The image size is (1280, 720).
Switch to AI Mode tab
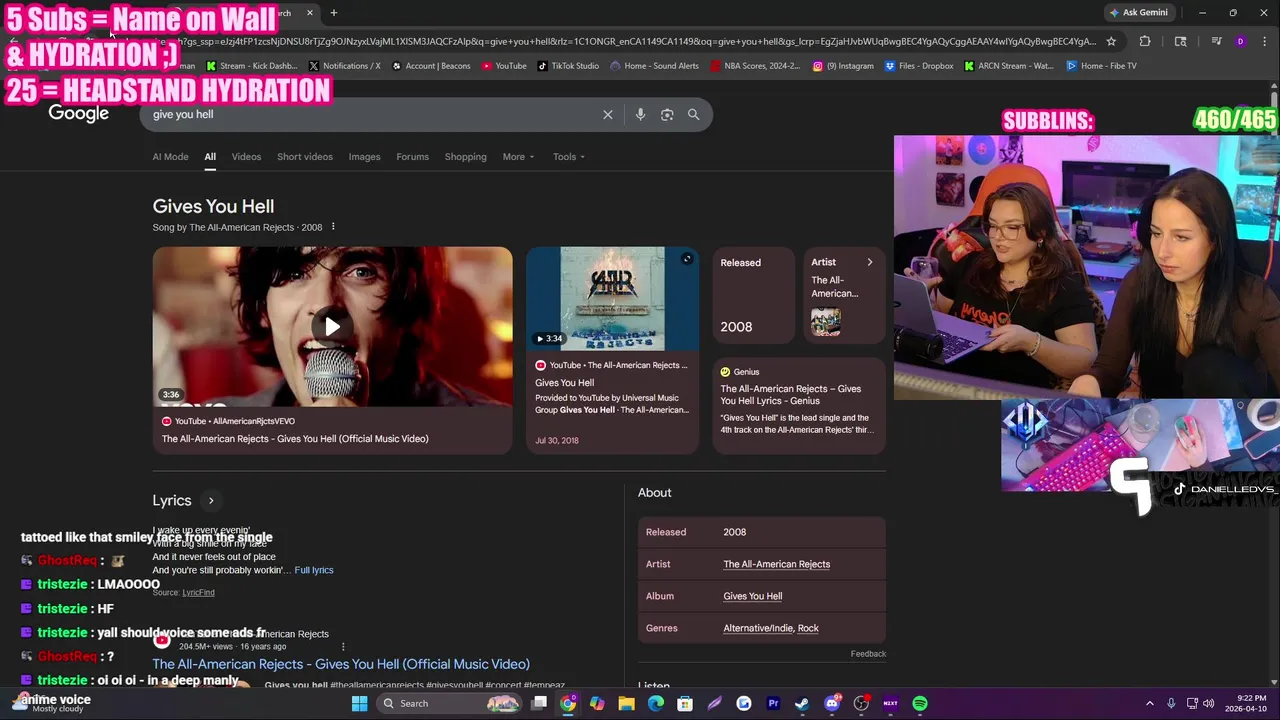pos(170,157)
